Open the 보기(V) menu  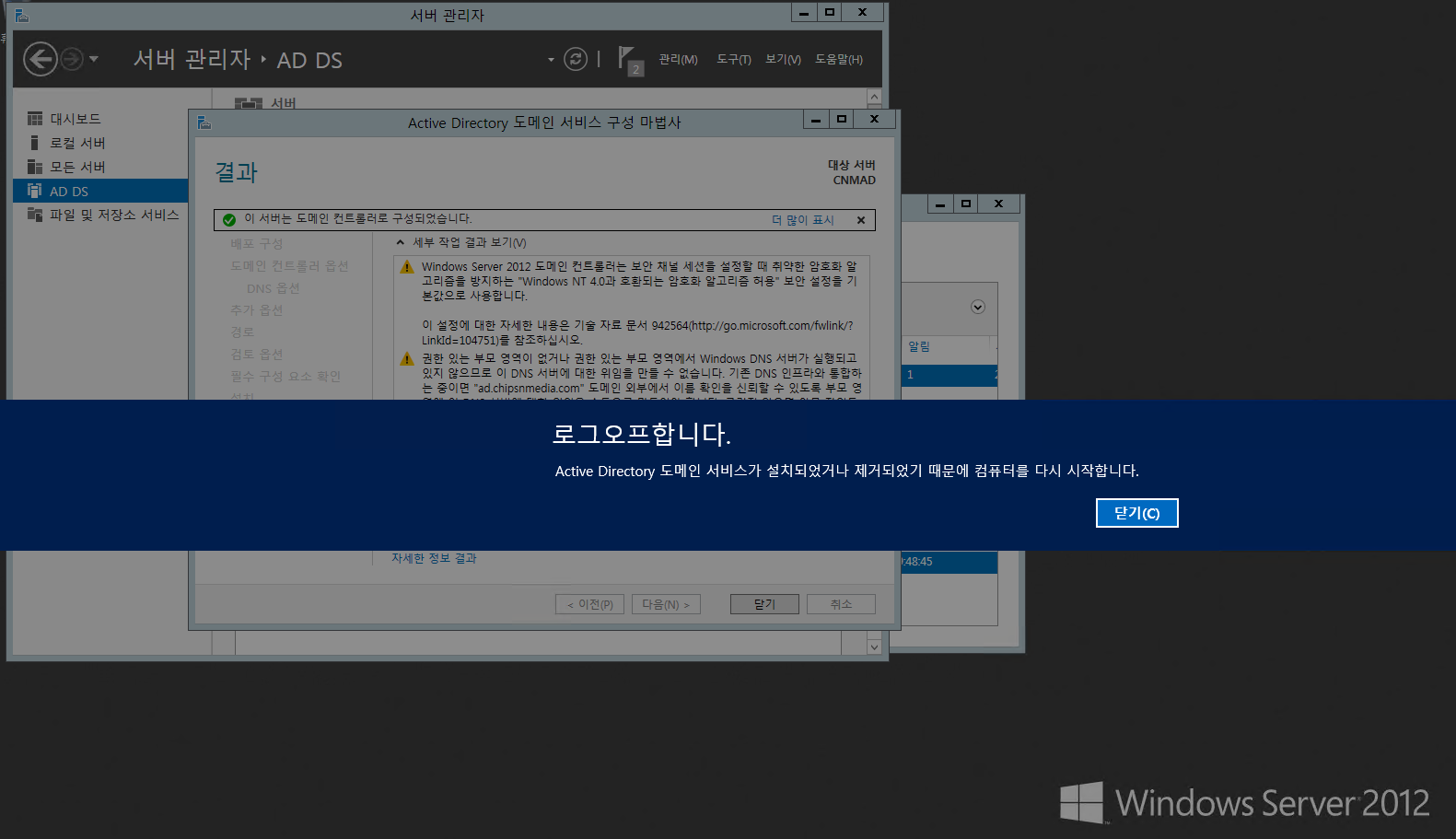[783, 59]
